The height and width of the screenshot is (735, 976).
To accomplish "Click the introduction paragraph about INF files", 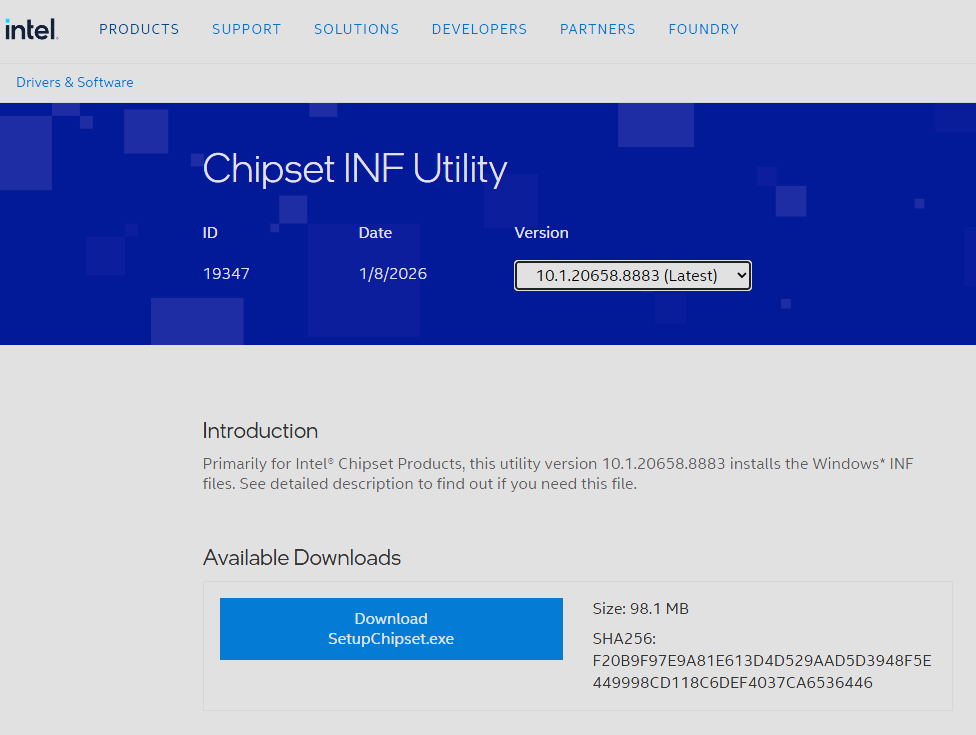I will point(558,474).
